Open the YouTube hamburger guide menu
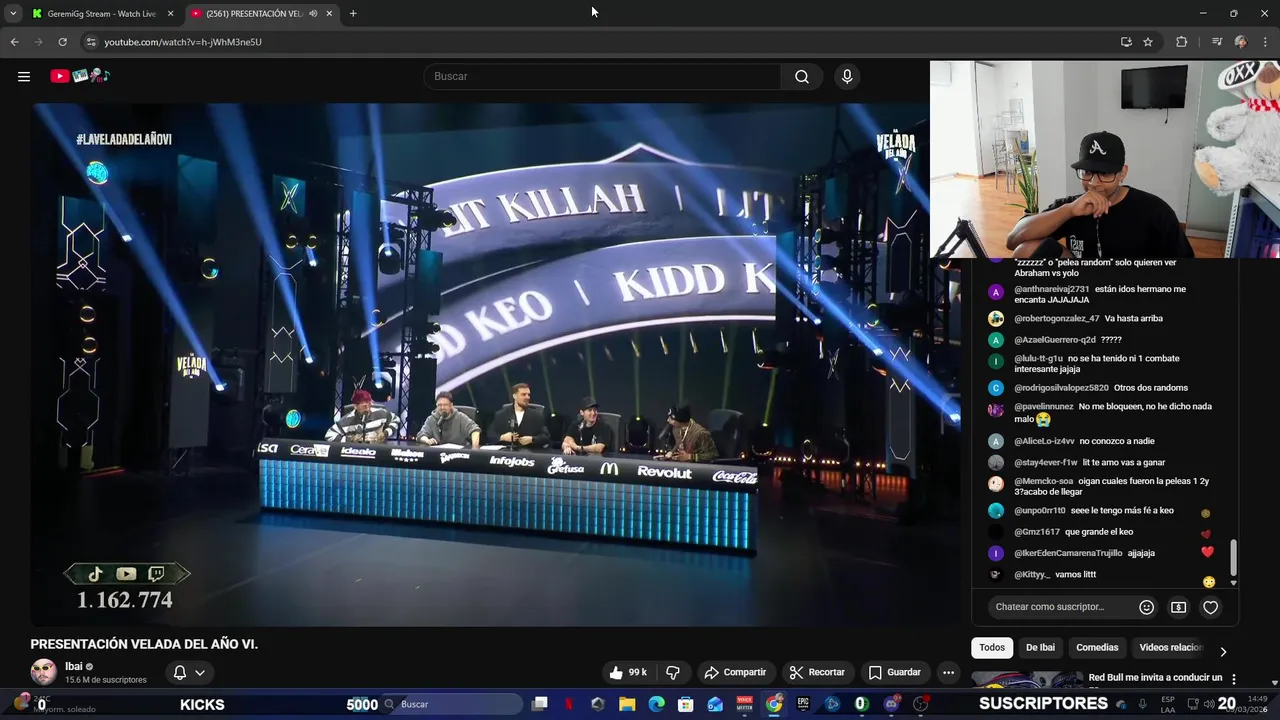This screenshot has width=1280, height=720. 24,76
